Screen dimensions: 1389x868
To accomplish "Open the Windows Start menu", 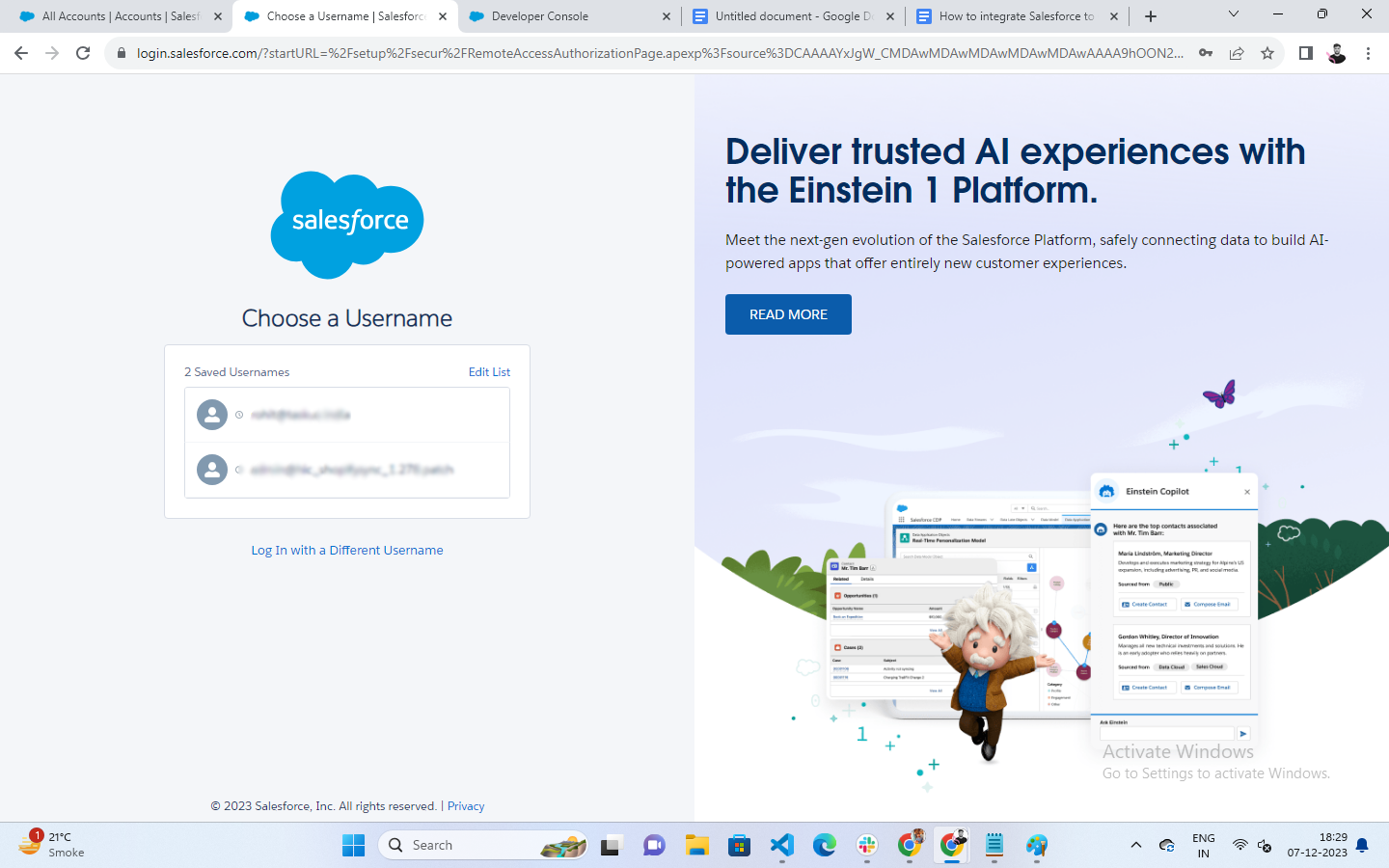I will coord(353,846).
